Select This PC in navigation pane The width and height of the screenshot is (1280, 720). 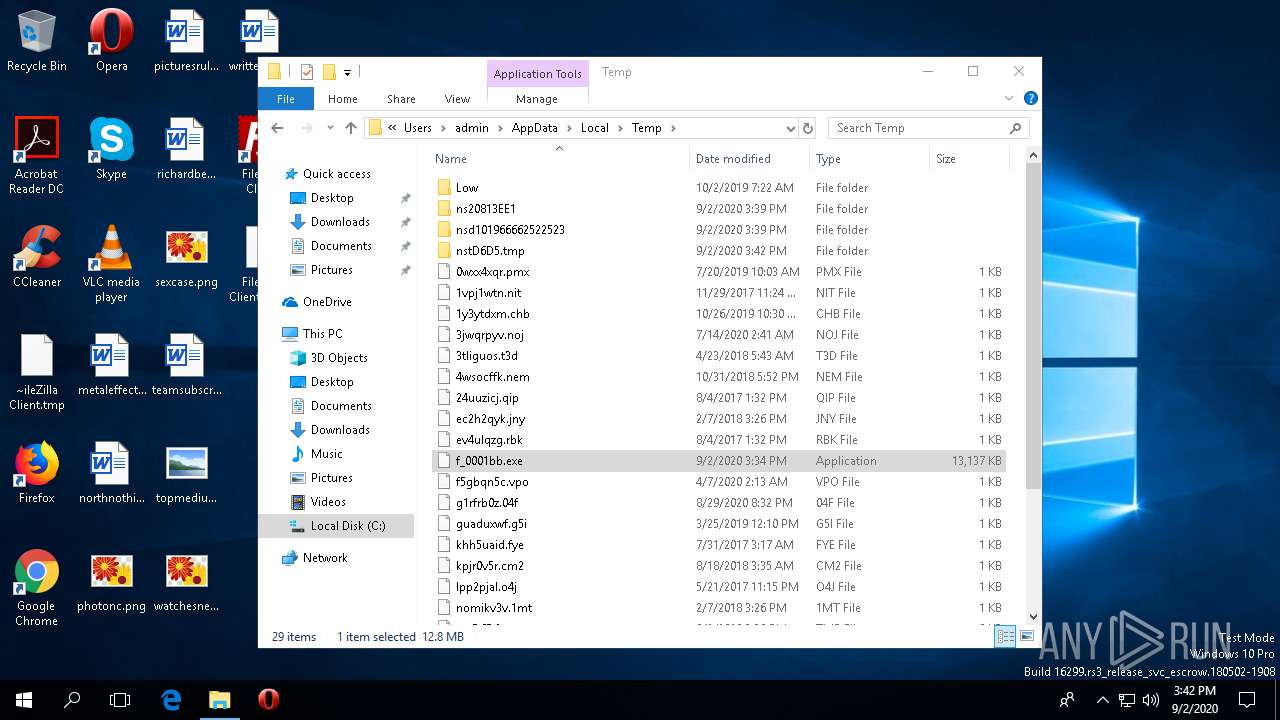click(322, 333)
